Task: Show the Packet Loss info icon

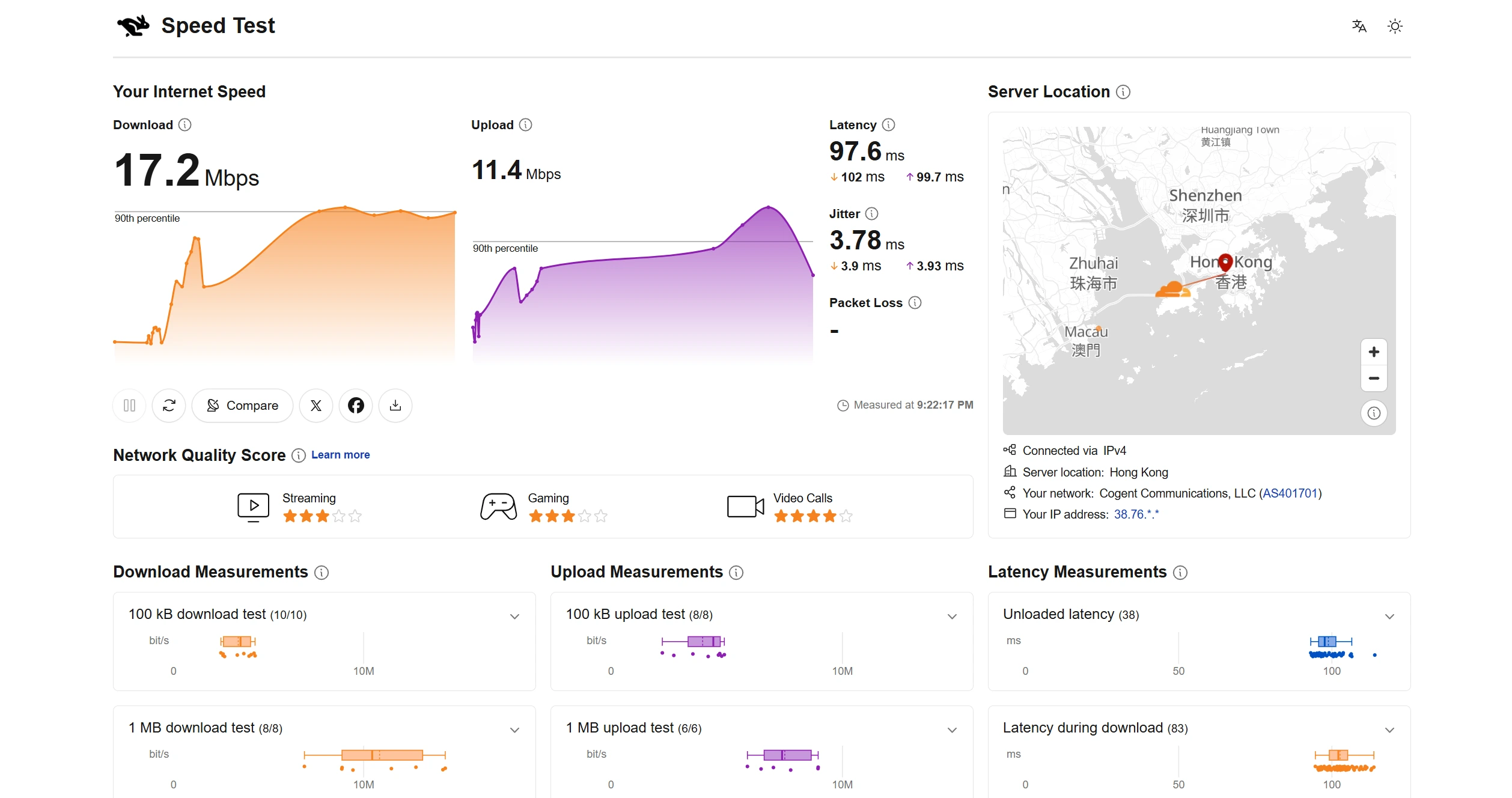Action: pos(915,303)
